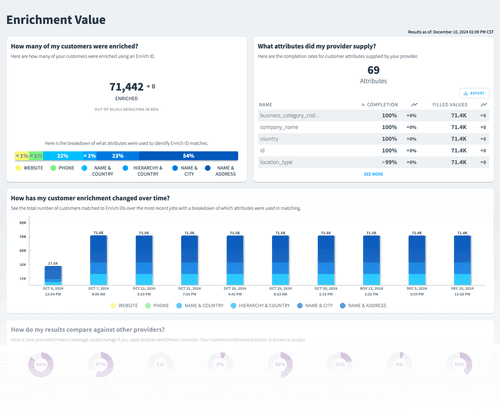The height and width of the screenshot is (419, 500).
Task: Select the business_category_cod... attribute row
Action: click(373, 115)
